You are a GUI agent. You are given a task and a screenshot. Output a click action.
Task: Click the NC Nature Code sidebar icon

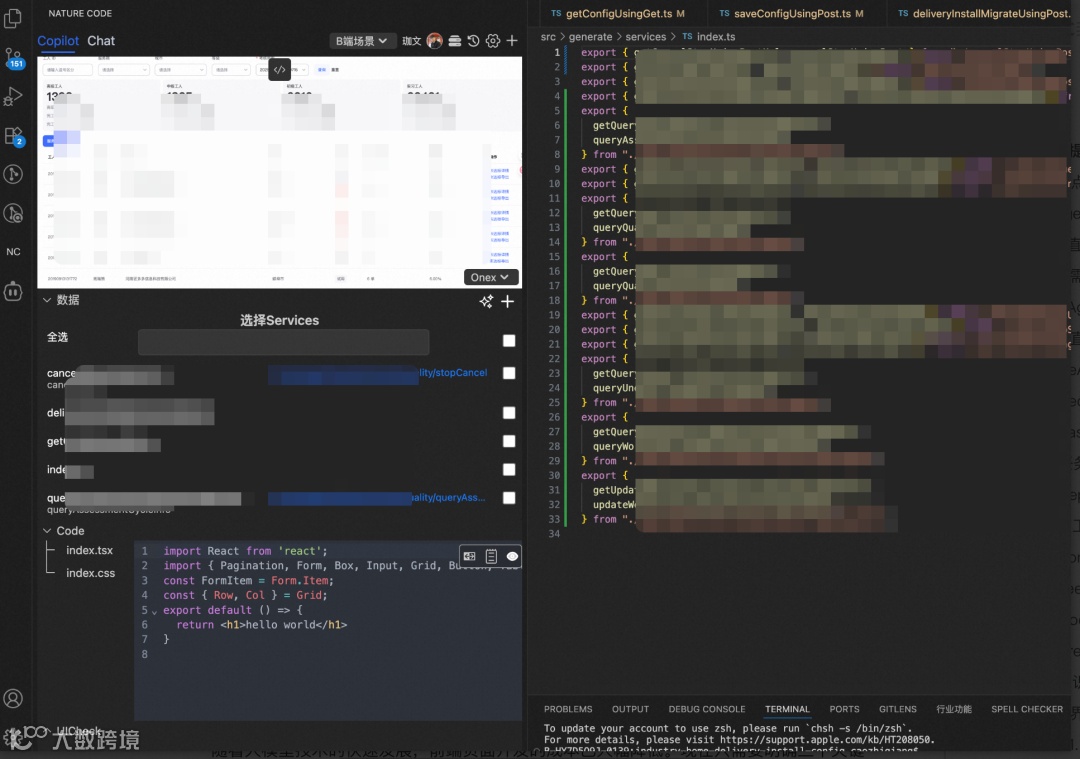click(13, 251)
